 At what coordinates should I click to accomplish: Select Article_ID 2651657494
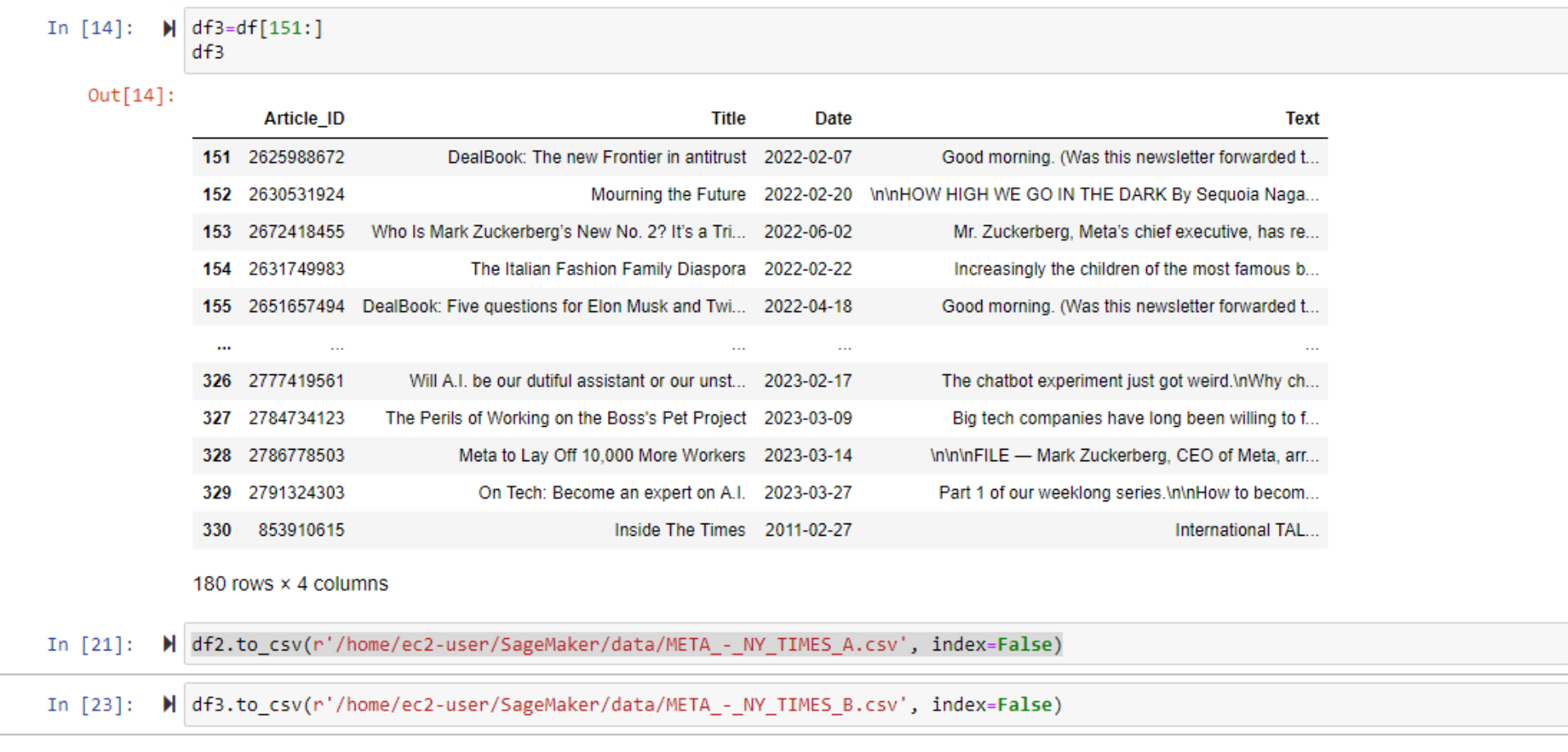point(297,306)
